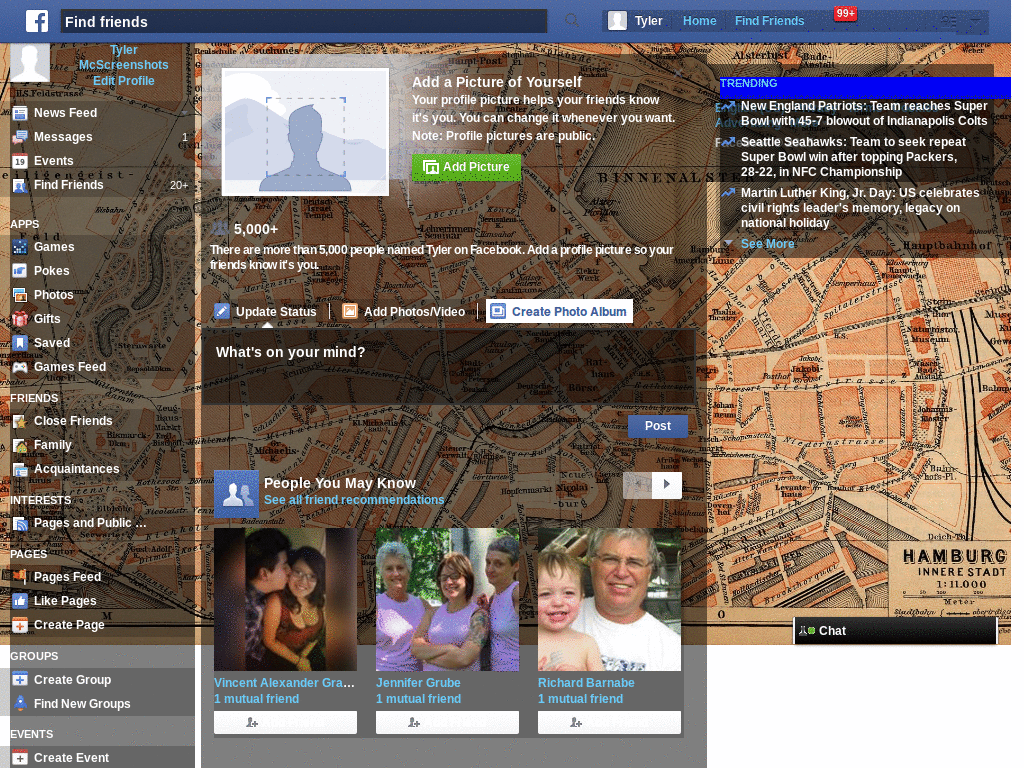Image resolution: width=1024 pixels, height=768 pixels.
Task: Click the Acquaintances list icon
Action: point(20,470)
